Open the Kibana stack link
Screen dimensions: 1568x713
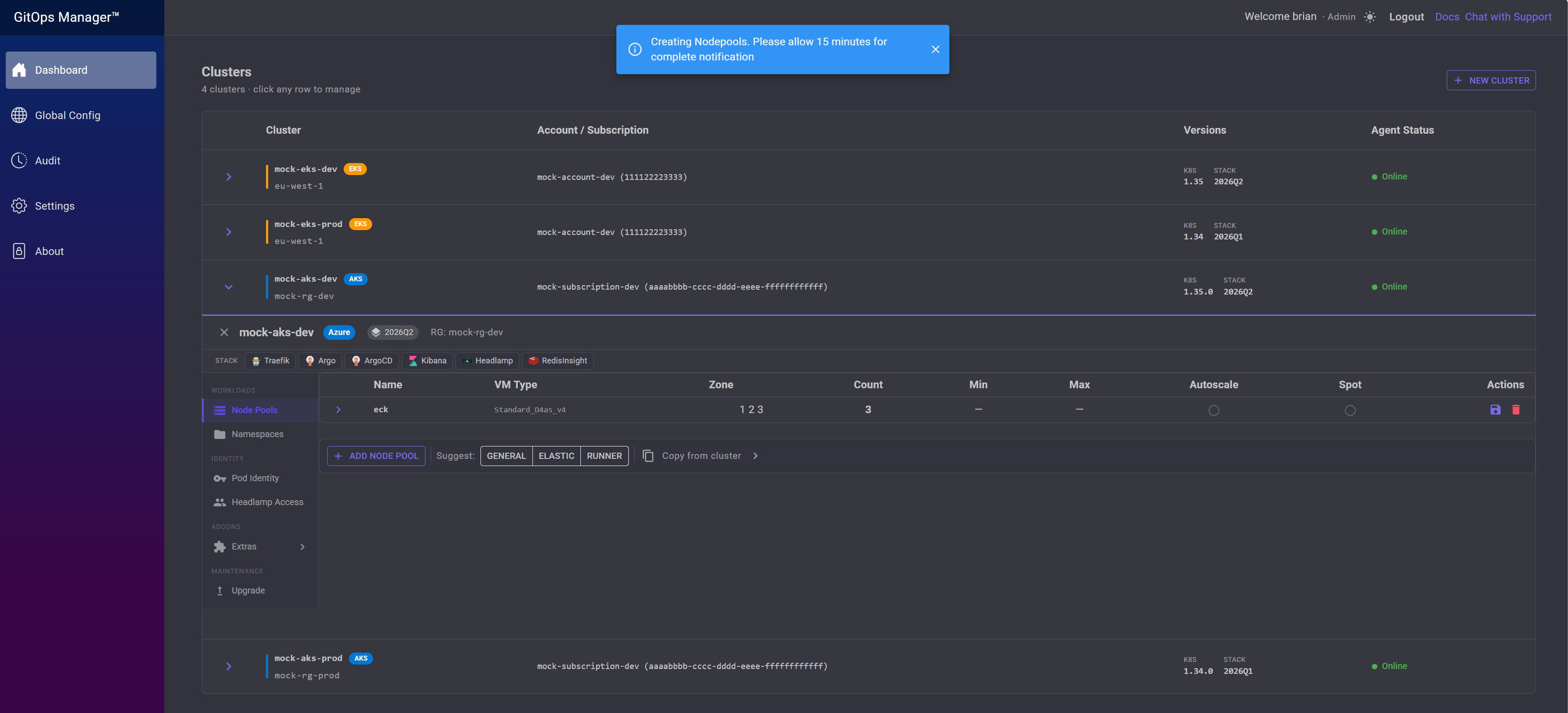coord(427,360)
